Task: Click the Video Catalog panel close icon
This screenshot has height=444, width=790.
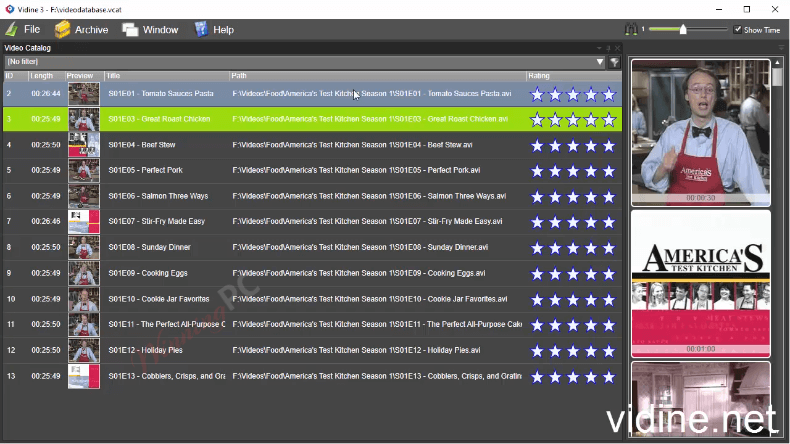Action: (617, 48)
